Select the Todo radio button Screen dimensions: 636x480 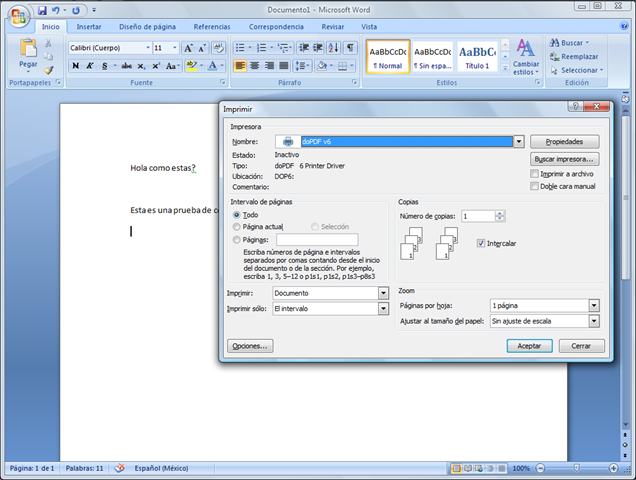(236, 215)
